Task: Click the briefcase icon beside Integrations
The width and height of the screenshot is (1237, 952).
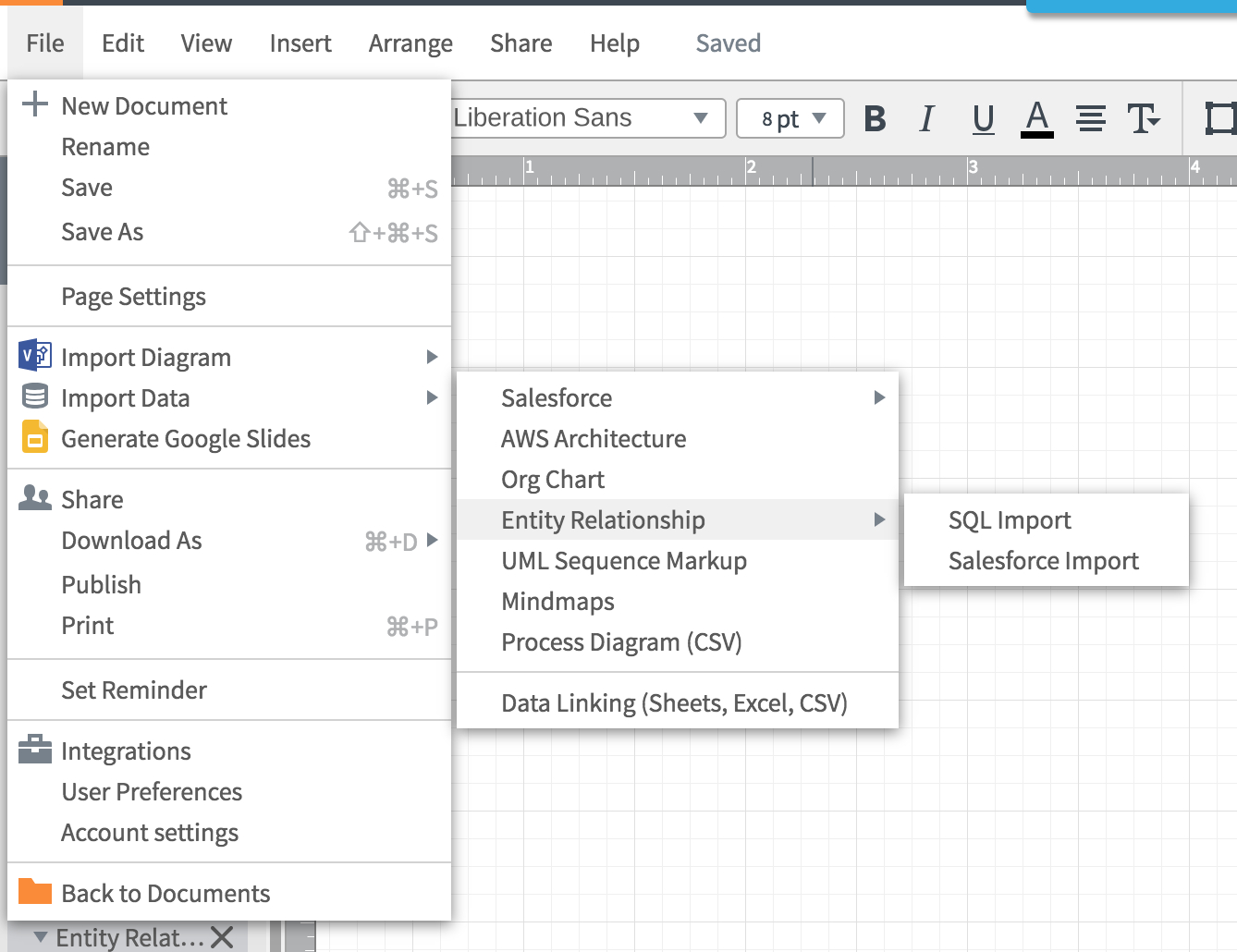Action: (35, 749)
